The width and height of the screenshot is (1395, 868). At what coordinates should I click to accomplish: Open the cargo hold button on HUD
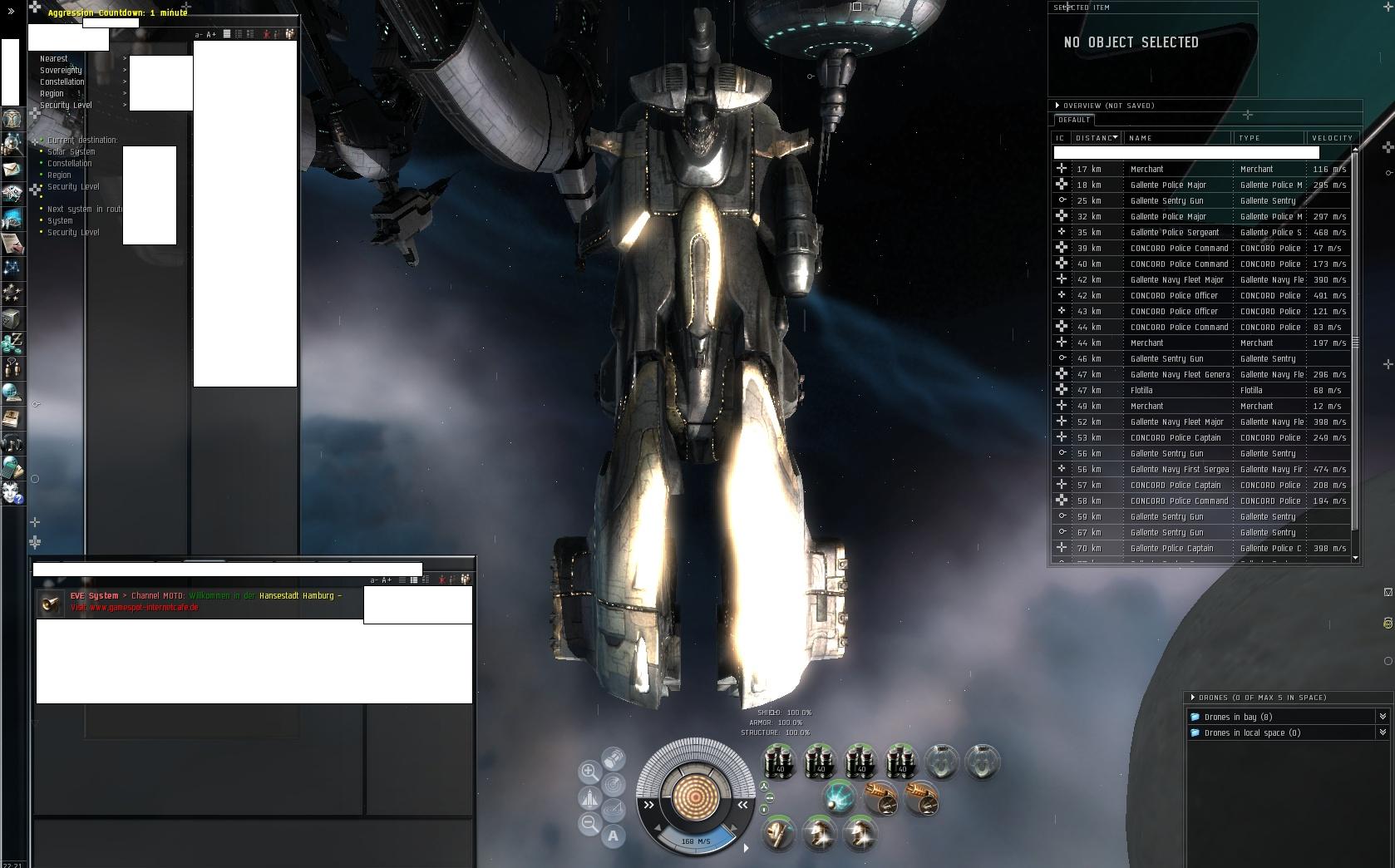tap(614, 757)
